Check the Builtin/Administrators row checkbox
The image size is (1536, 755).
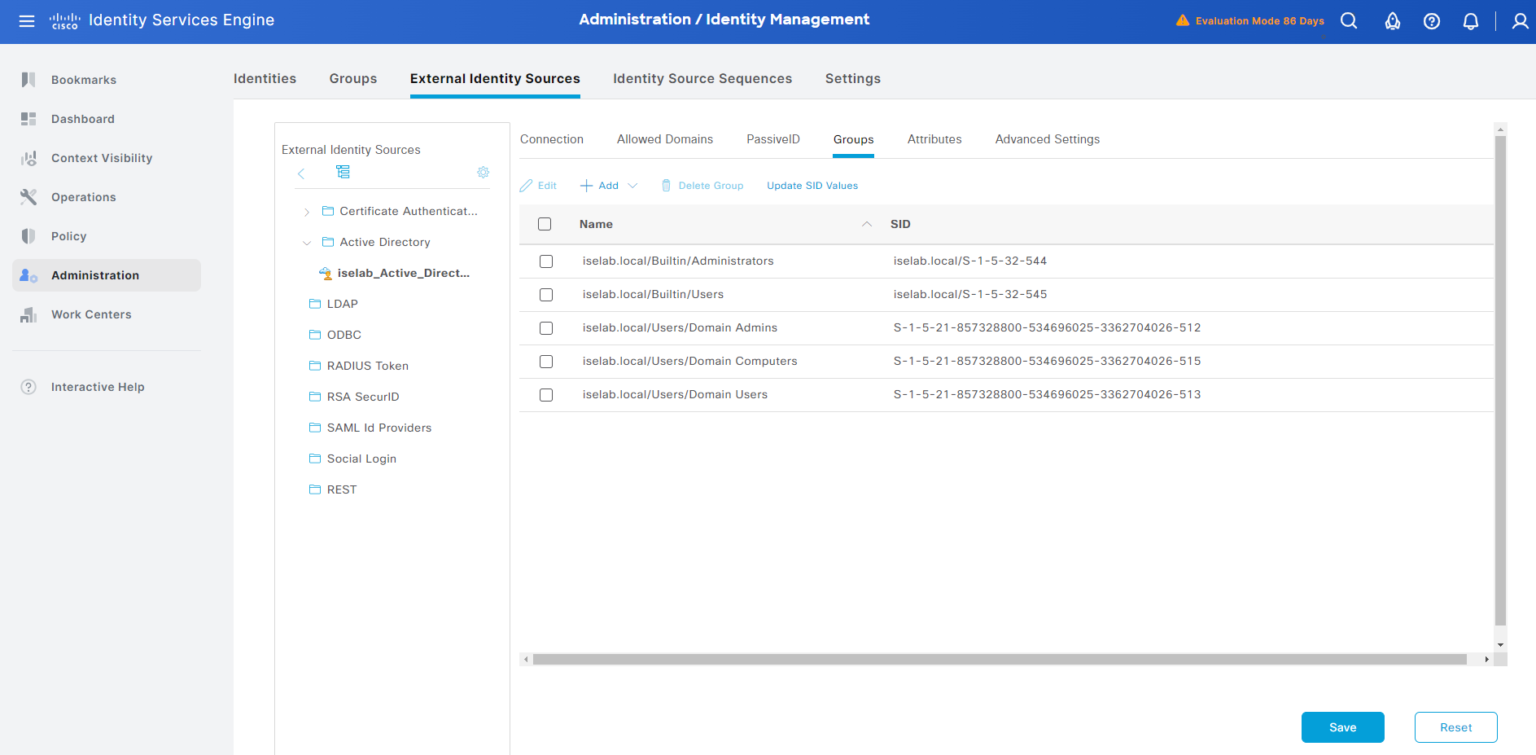546,261
